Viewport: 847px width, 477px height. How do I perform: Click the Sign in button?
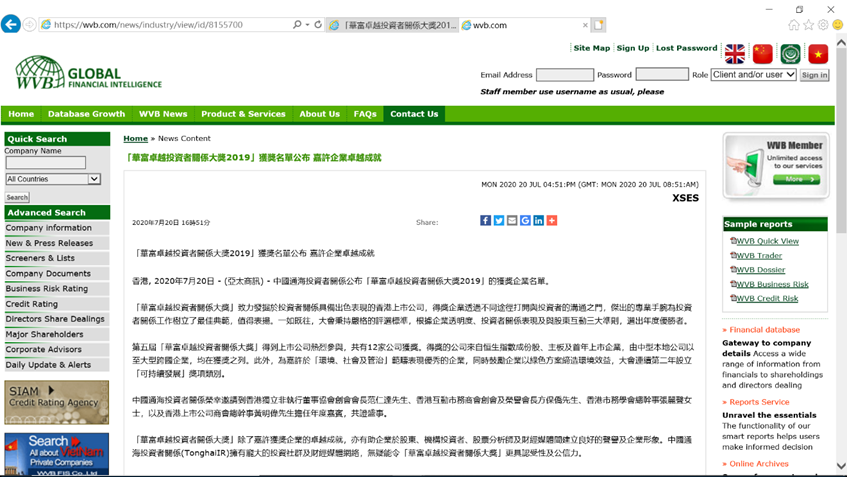(x=814, y=75)
